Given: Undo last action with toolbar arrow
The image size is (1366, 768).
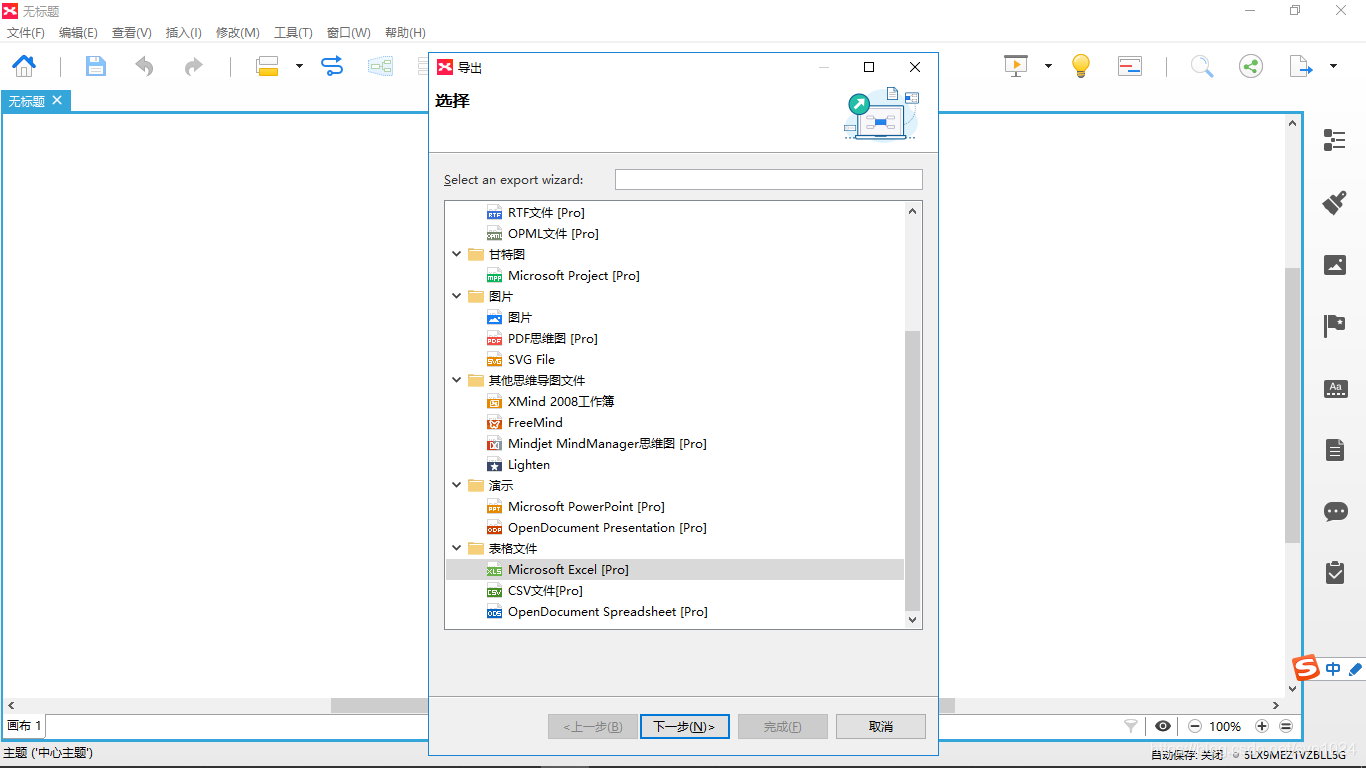Looking at the screenshot, I should pyautogui.click(x=145, y=66).
